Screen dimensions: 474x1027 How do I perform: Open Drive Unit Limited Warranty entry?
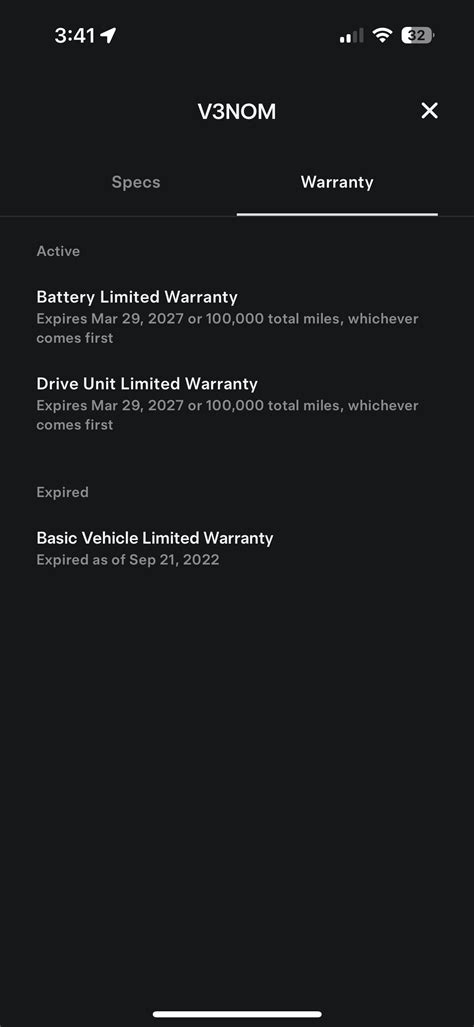(237, 403)
